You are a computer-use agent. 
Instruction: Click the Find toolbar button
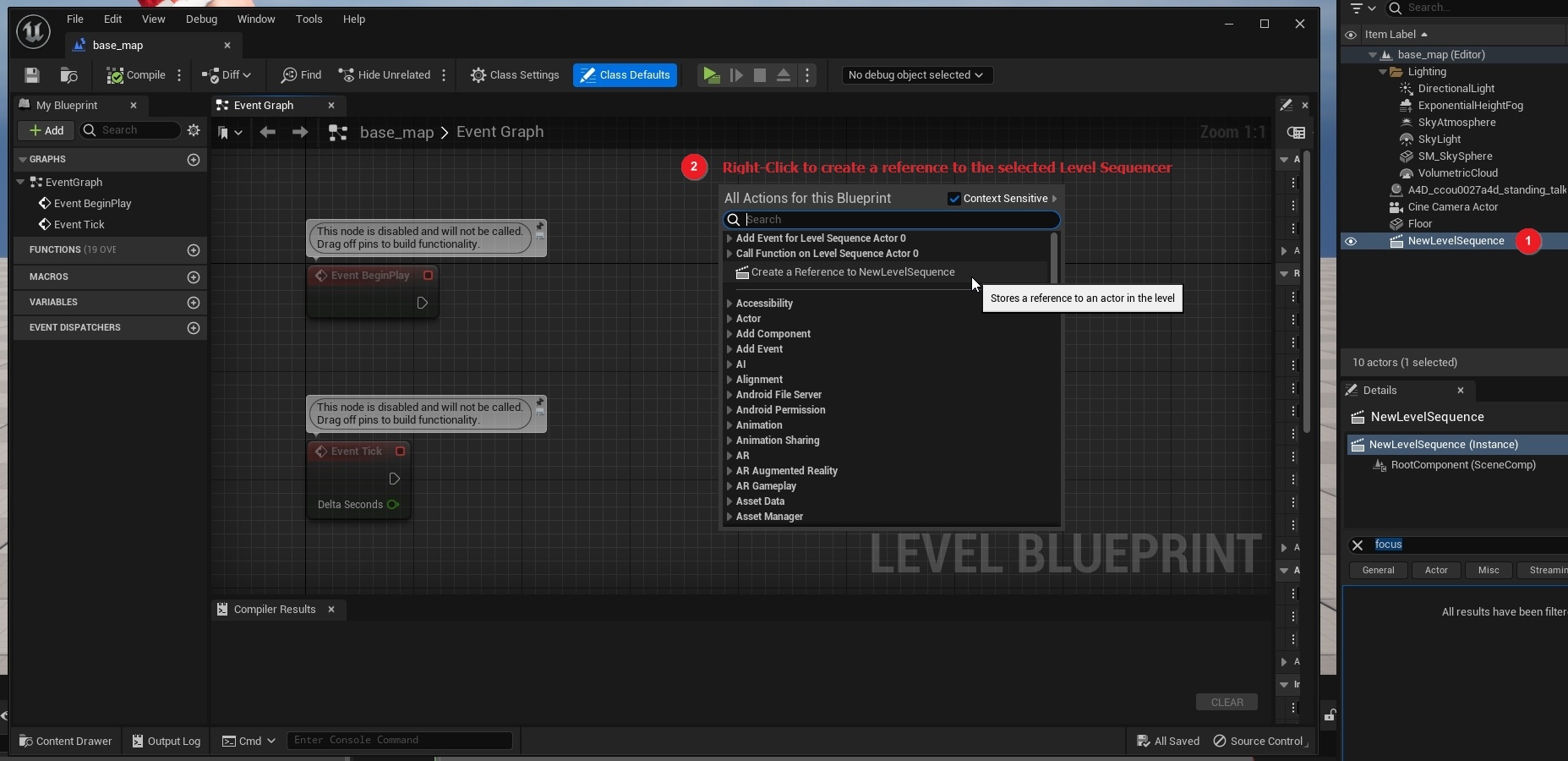(x=302, y=75)
